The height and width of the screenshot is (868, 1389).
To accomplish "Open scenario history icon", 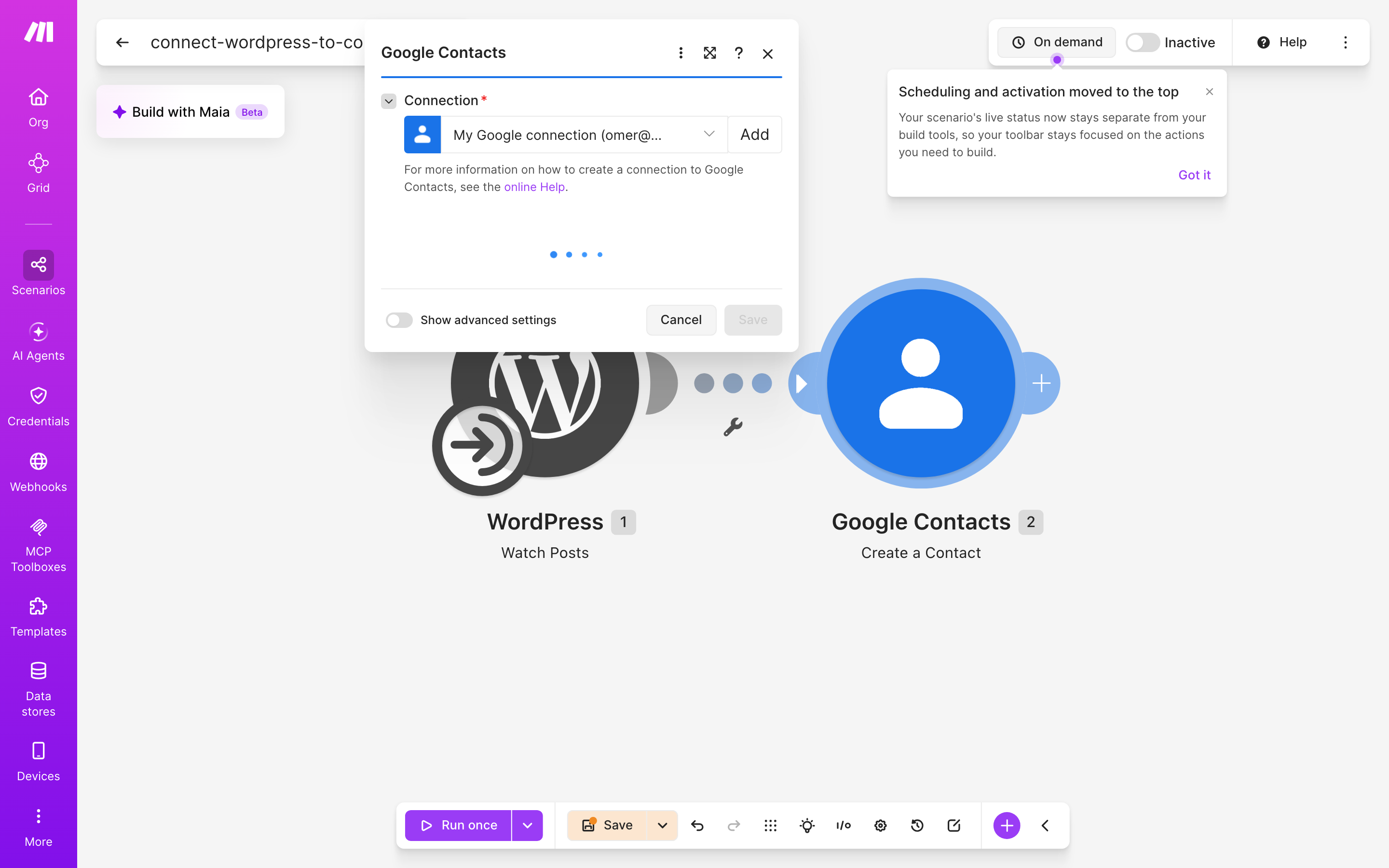I will 917,826.
